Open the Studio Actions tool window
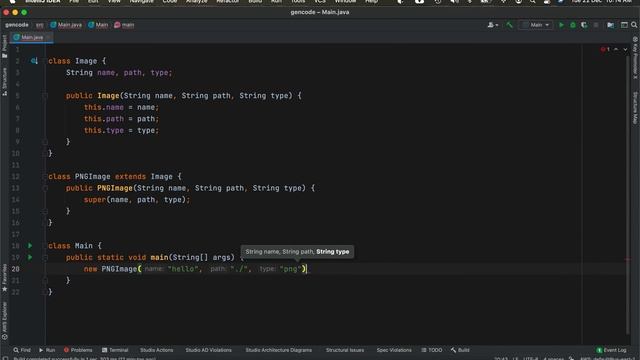The width and height of the screenshot is (640, 360). click(x=156, y=350)
